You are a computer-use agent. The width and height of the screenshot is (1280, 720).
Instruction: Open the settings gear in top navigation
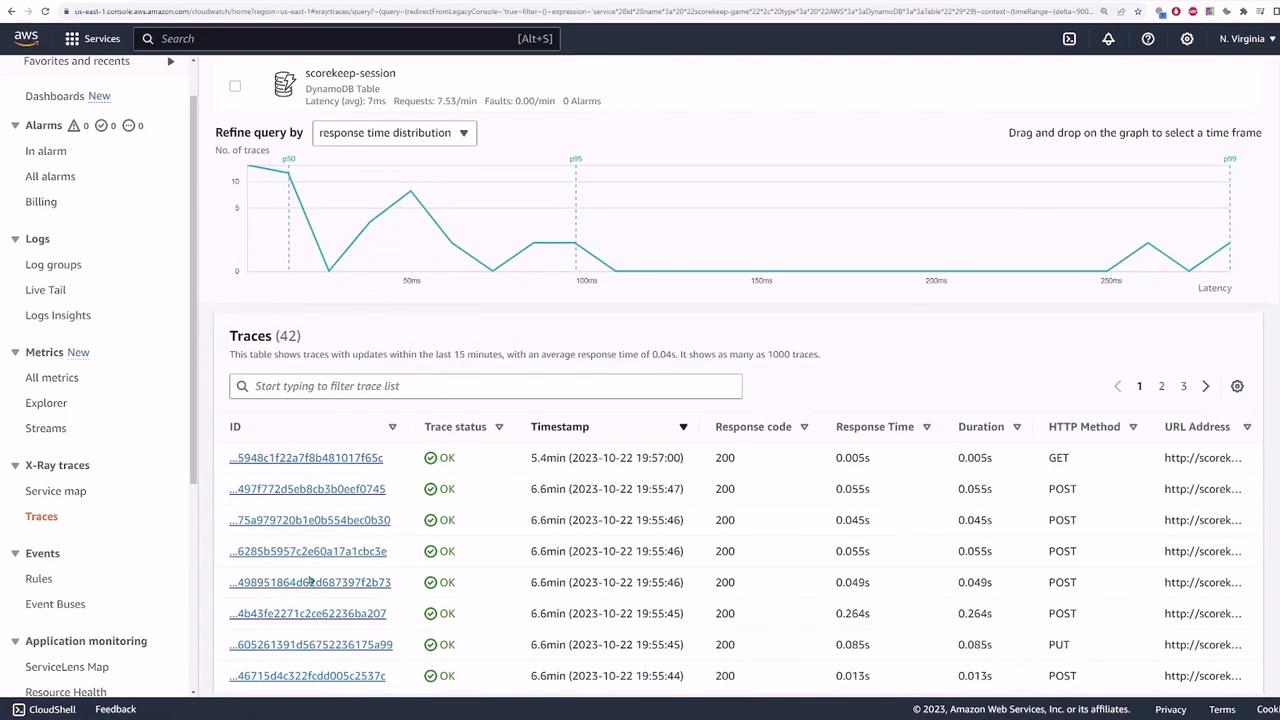1187,38
